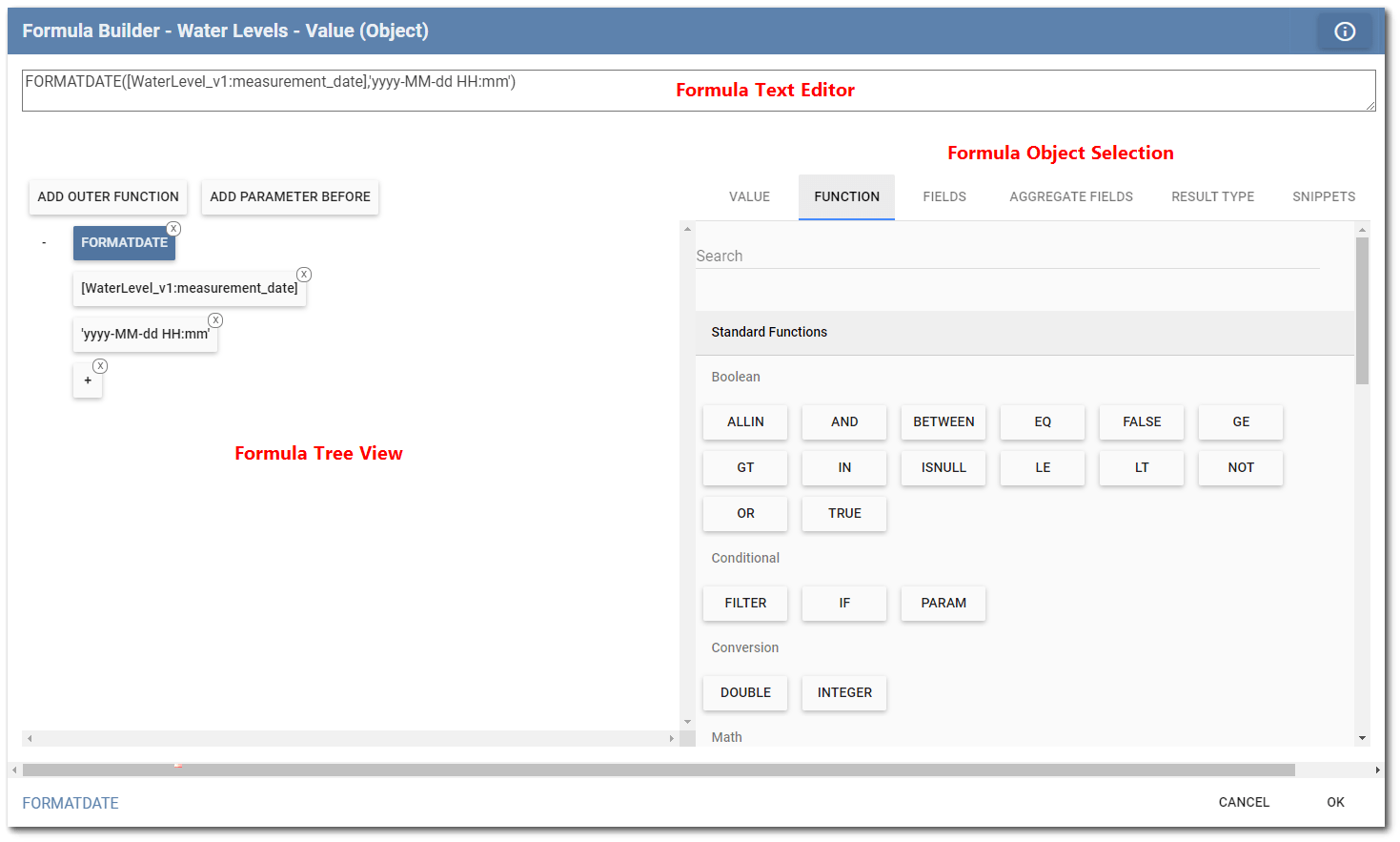Click the ADD OUTER FUNCTION button
This screenshot has height=842, width=1400.
(x=108, y=197)
